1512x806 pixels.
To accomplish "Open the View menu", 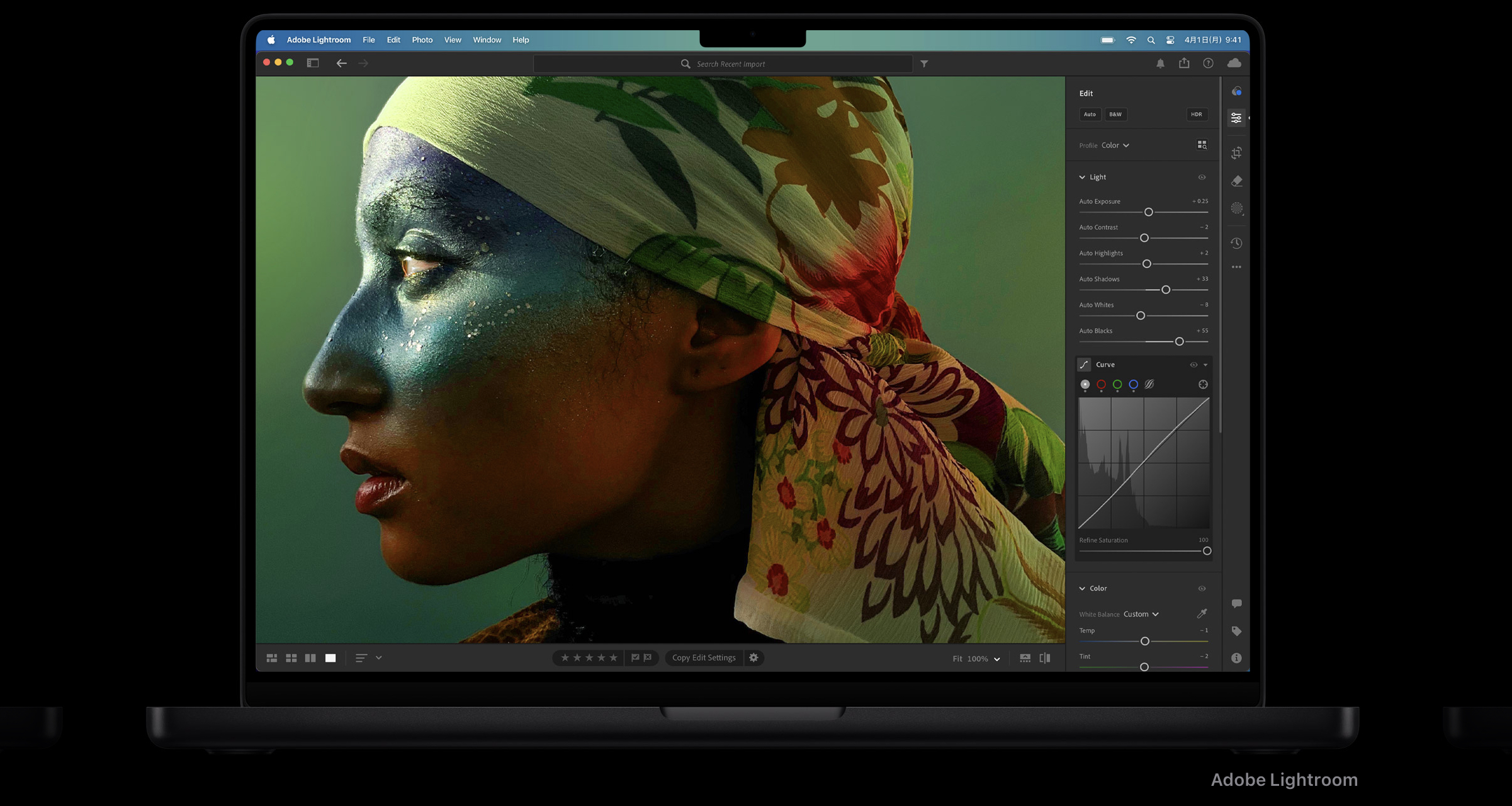I will tap(452, 40).
